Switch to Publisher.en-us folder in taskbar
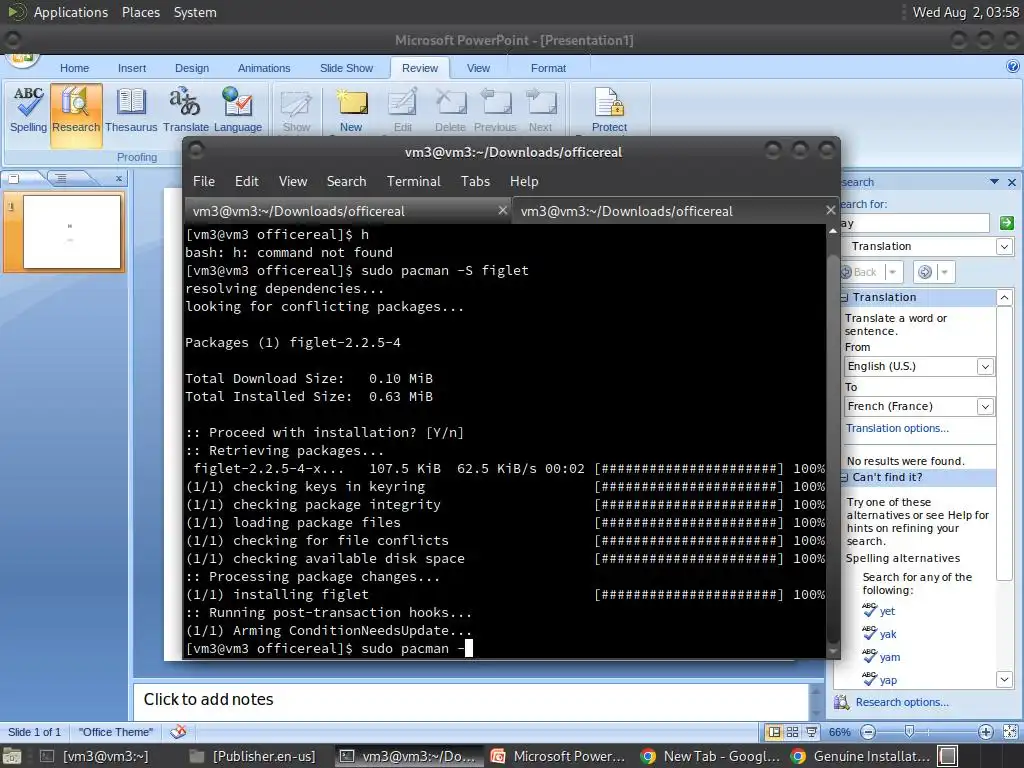This screenshot has height=768, width=1024. [253, 756]
